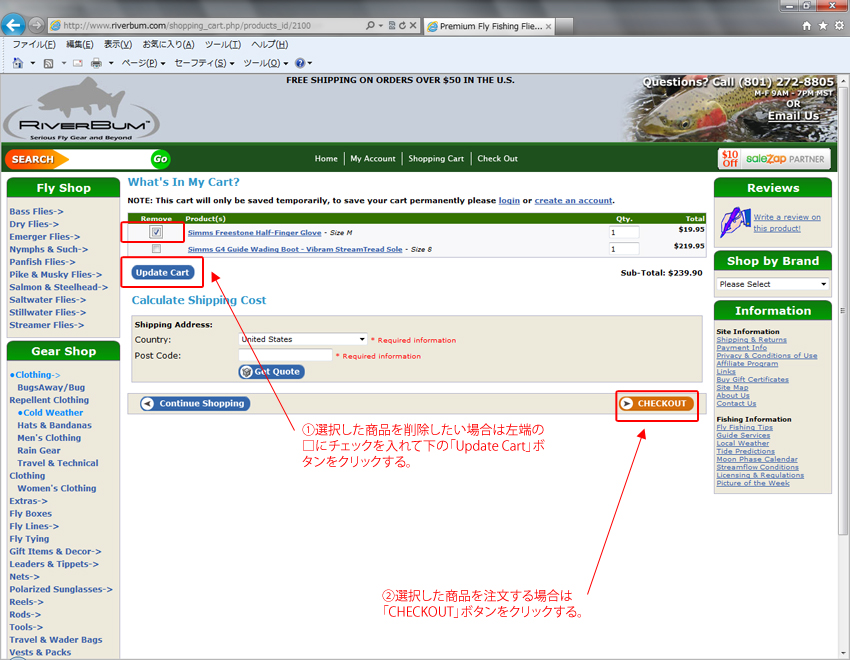
Task: Toggle compatibility view icon in address bar
Action: pyautogui.click(x=392, y=25)
